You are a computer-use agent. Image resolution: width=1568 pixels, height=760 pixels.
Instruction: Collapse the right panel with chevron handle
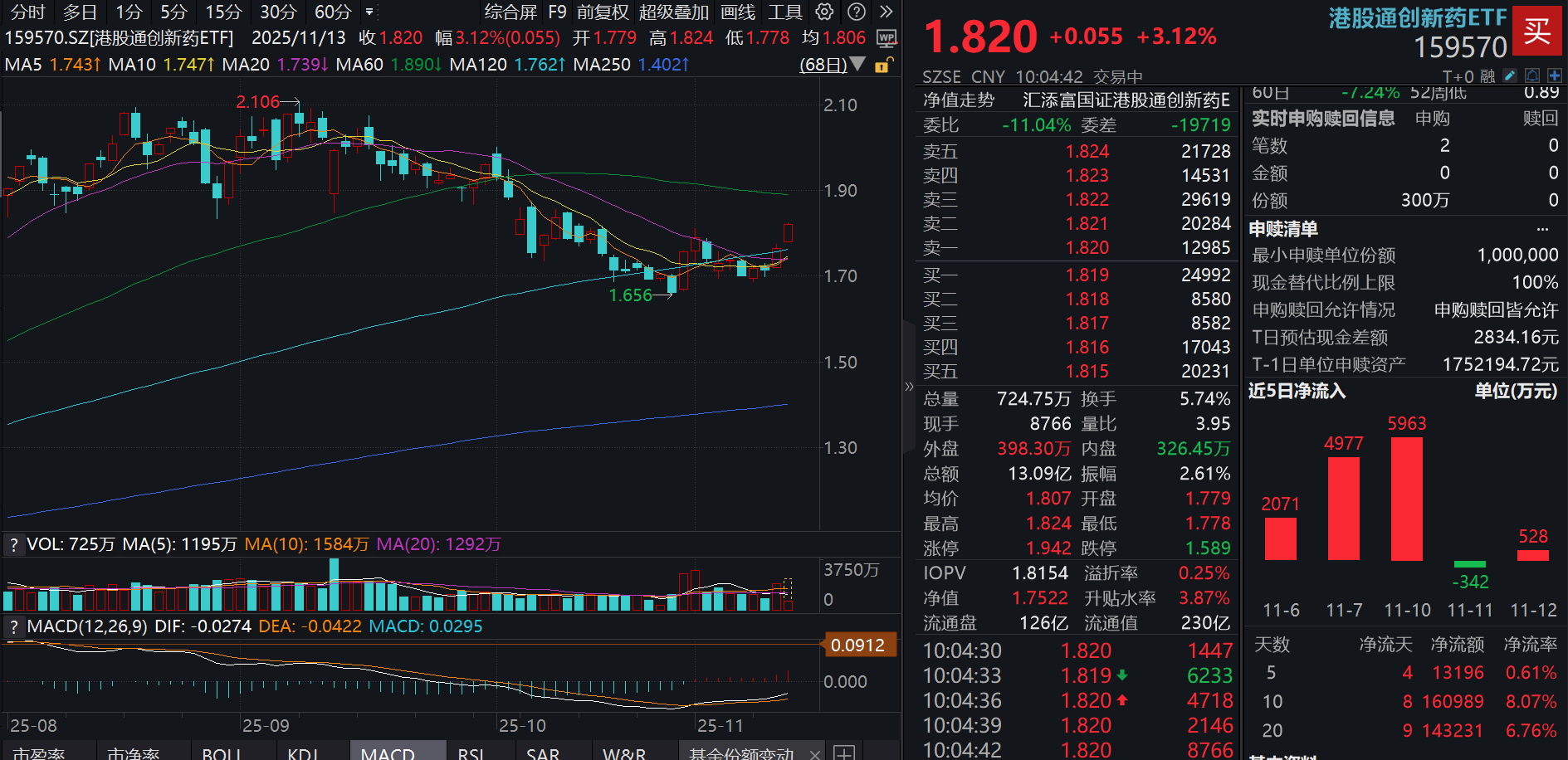909,387
